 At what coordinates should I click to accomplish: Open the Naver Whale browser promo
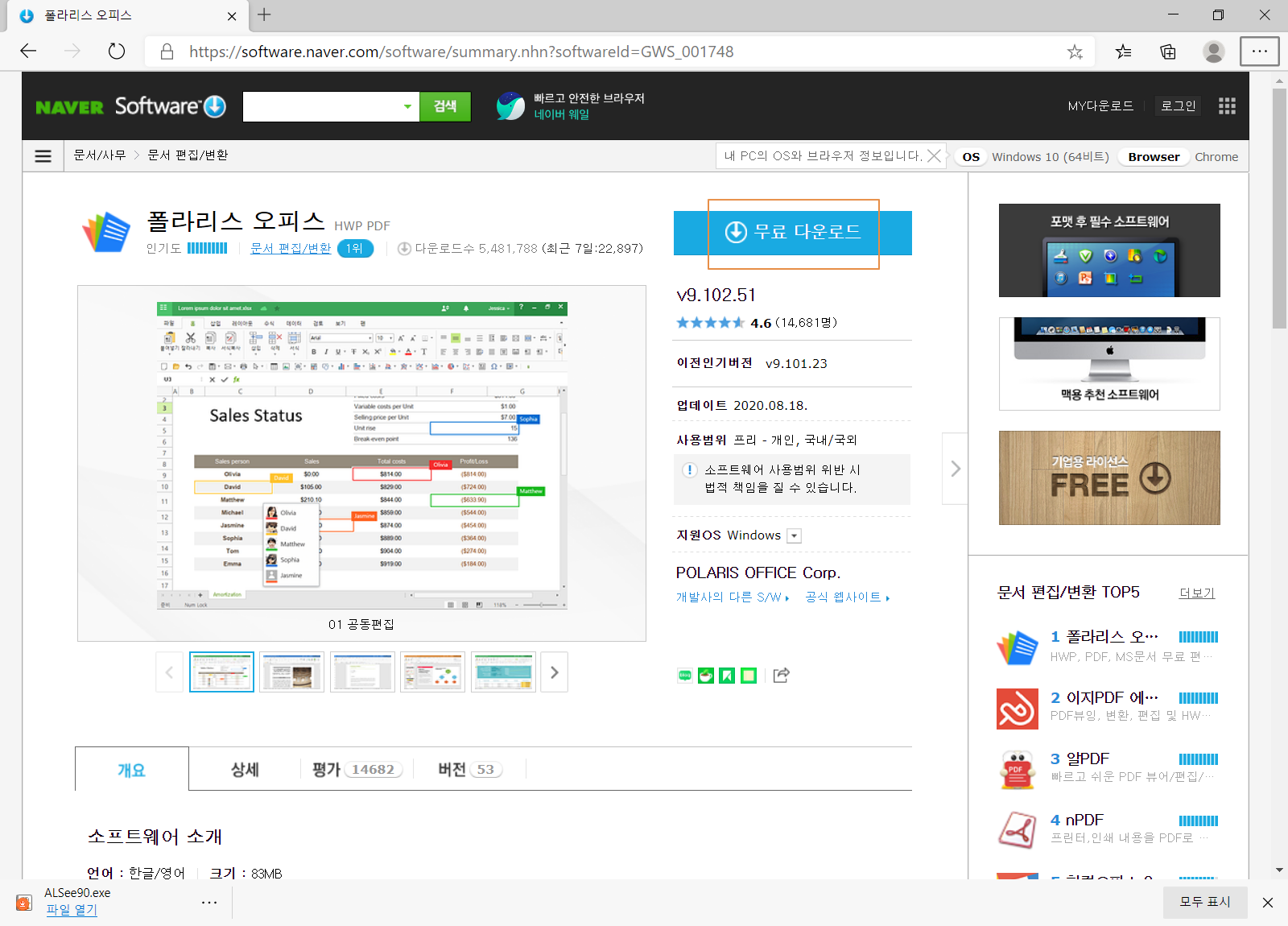[x=570, y=106]
